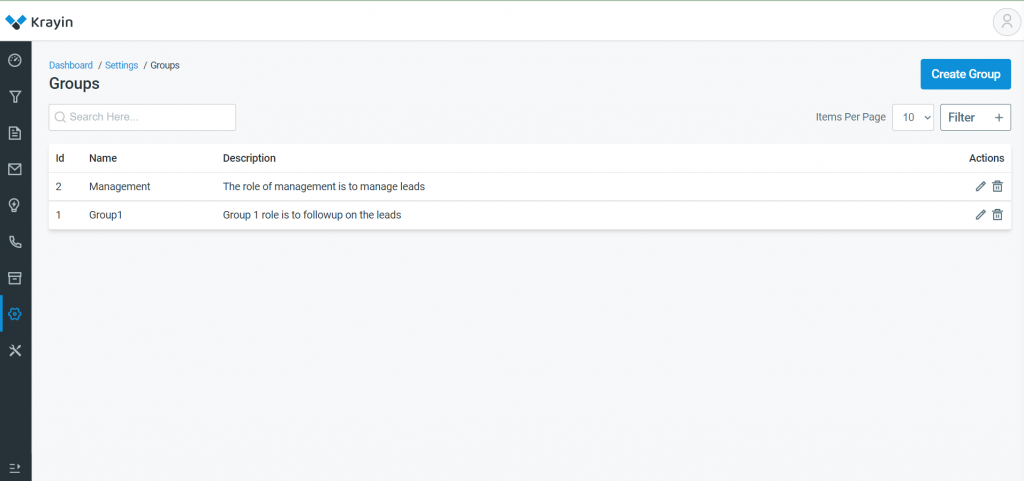Click the Create Group button
This screenshot has height=481, width=1024.
(x=965, y=74)
